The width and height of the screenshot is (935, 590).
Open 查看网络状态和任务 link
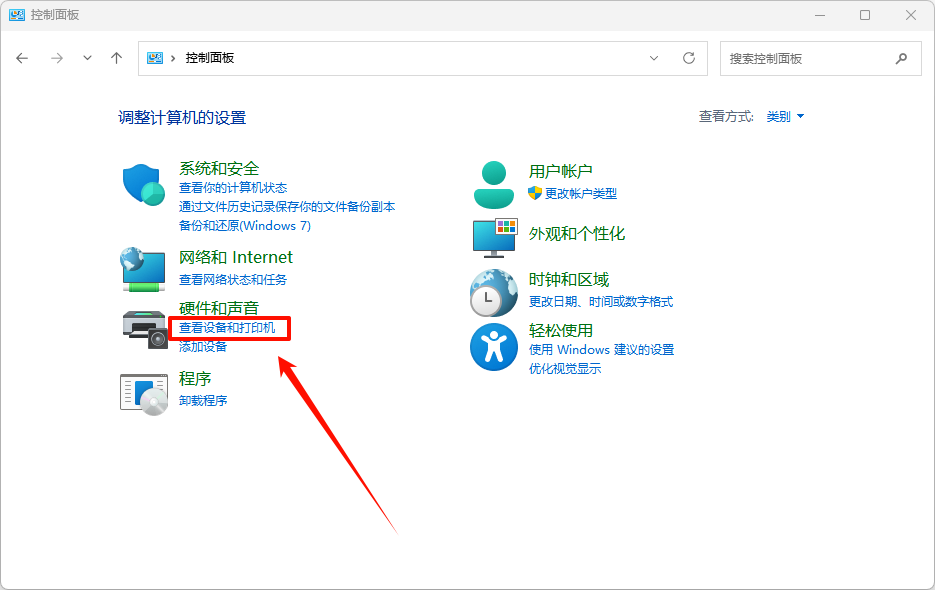pyautogui.click(x=233, y=279)
